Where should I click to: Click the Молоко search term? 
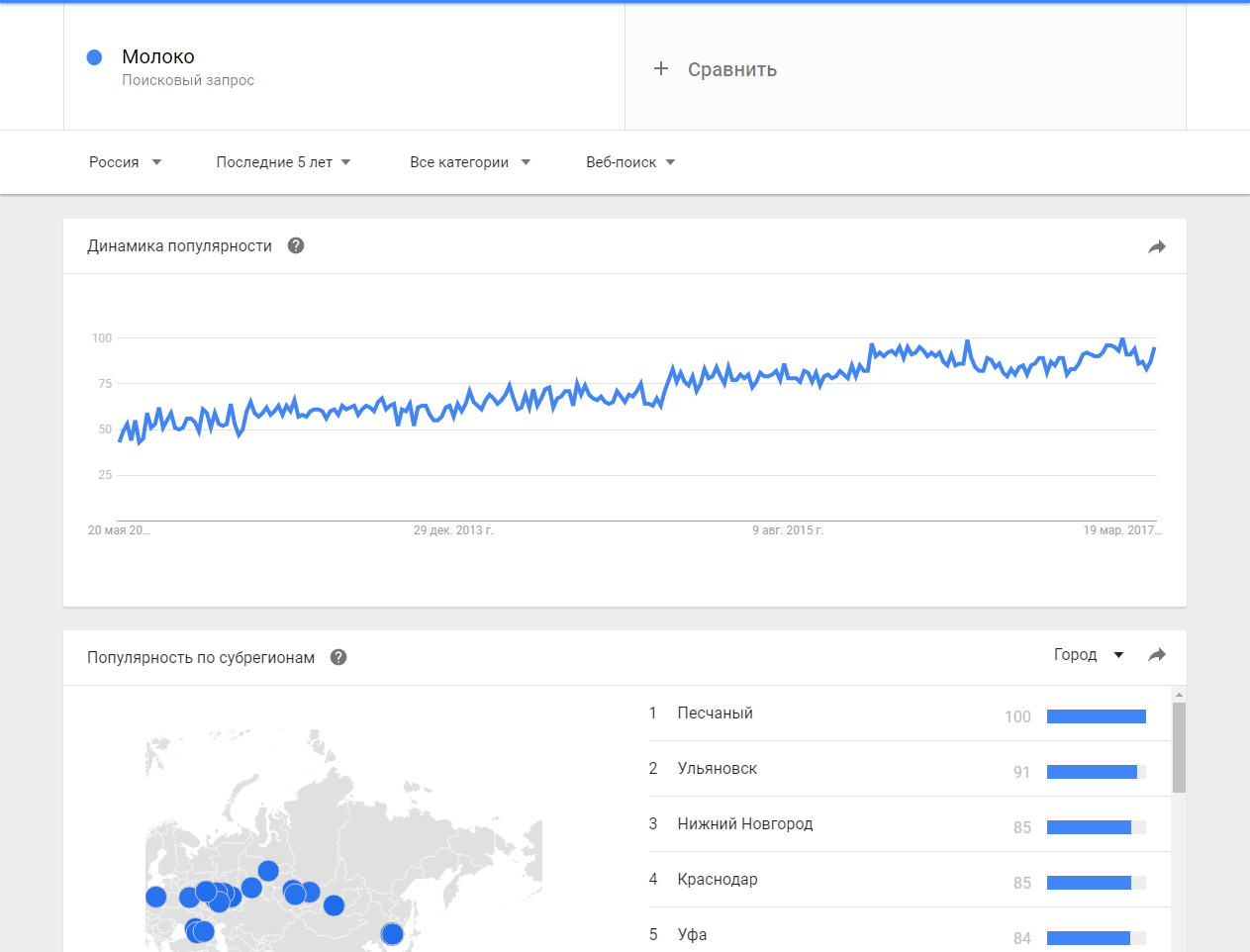tap(158, 56)
